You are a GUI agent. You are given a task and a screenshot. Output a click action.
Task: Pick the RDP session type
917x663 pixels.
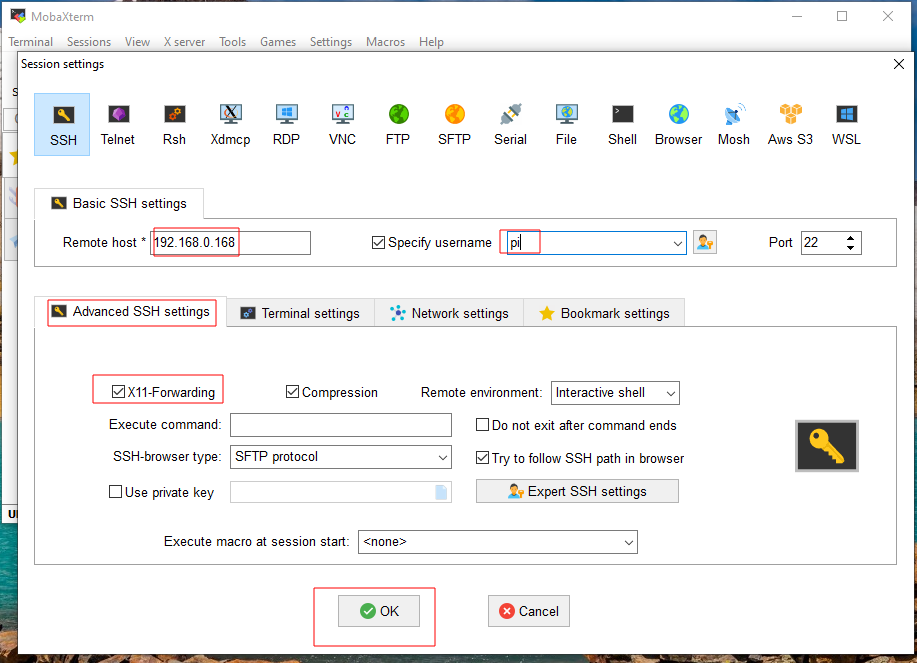(287, 125)
